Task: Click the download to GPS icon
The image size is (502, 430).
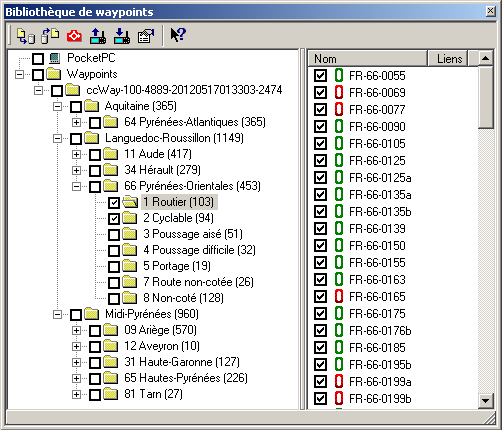Action: pyautogui.click(x=122, y=36)
